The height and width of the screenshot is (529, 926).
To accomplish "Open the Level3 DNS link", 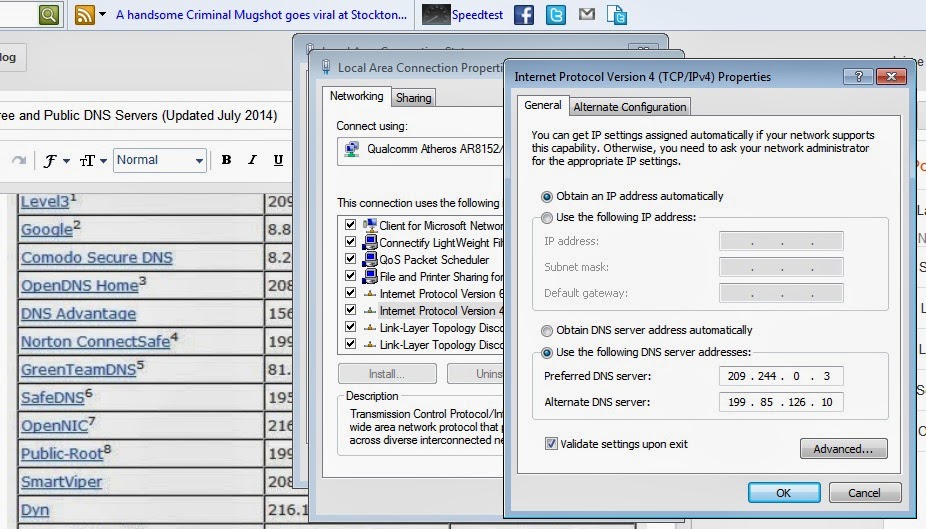I will [x=45, y=201].
